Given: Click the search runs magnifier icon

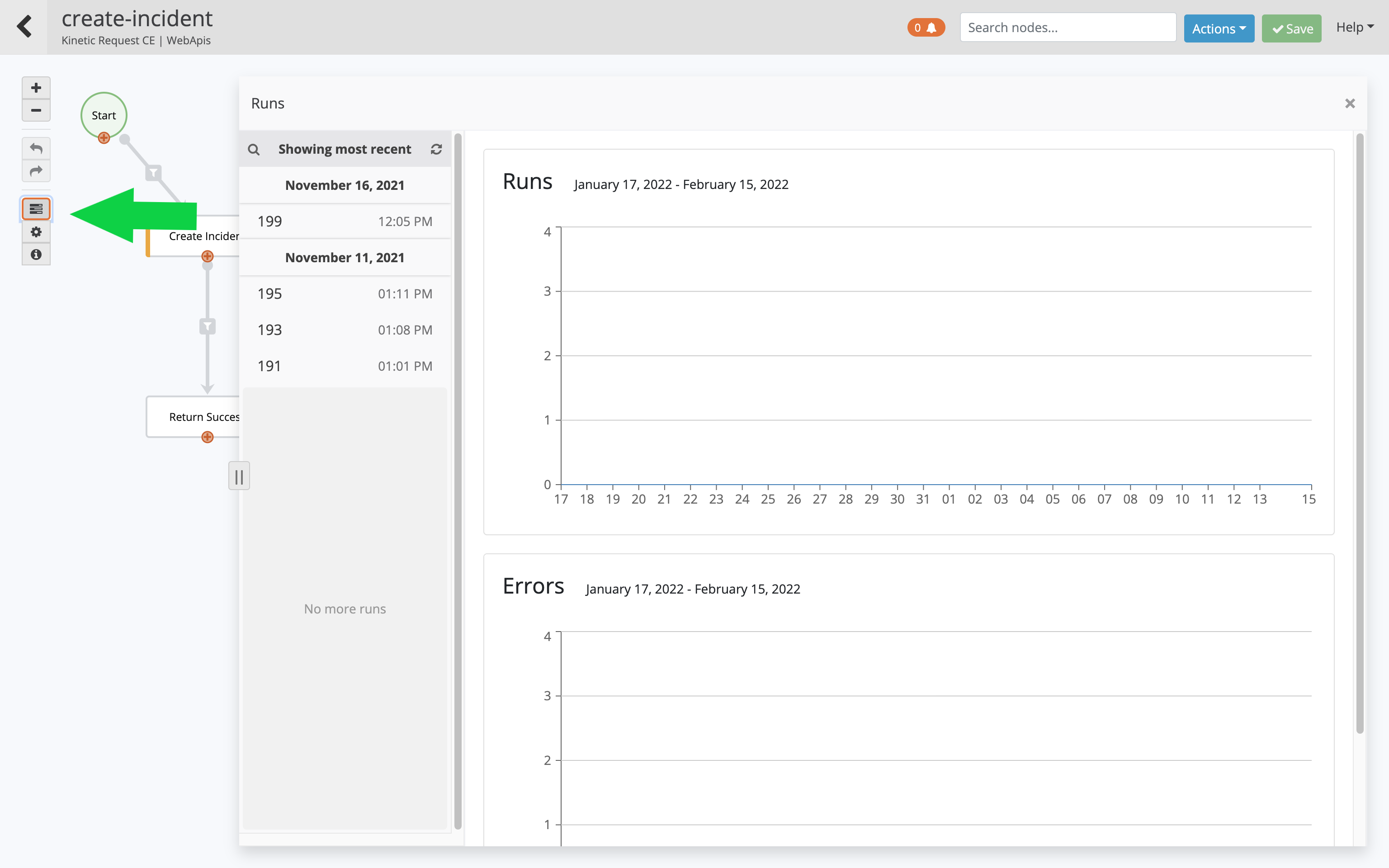Looking at the screenshot, I should click(254, 150).
